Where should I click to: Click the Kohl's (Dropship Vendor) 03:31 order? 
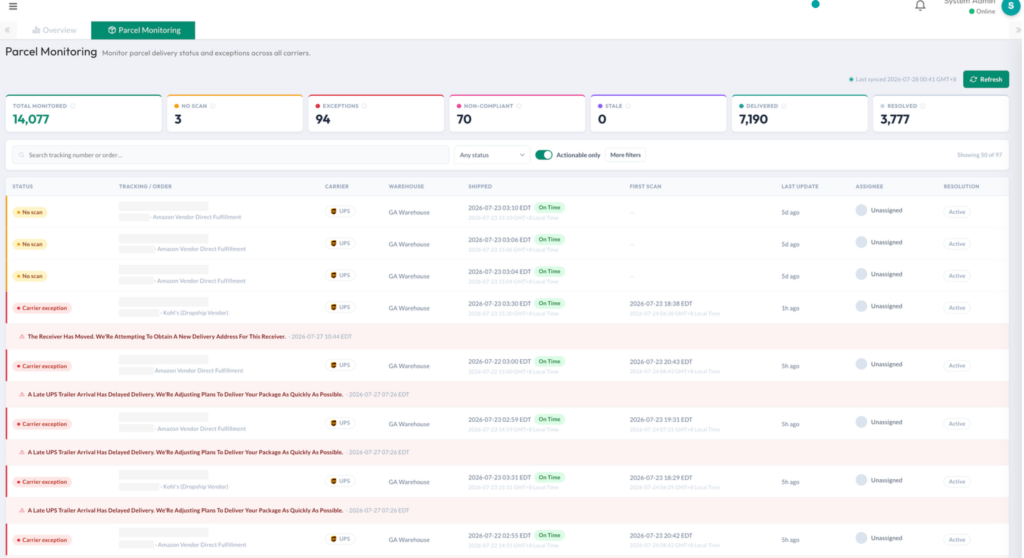[195, 487]
